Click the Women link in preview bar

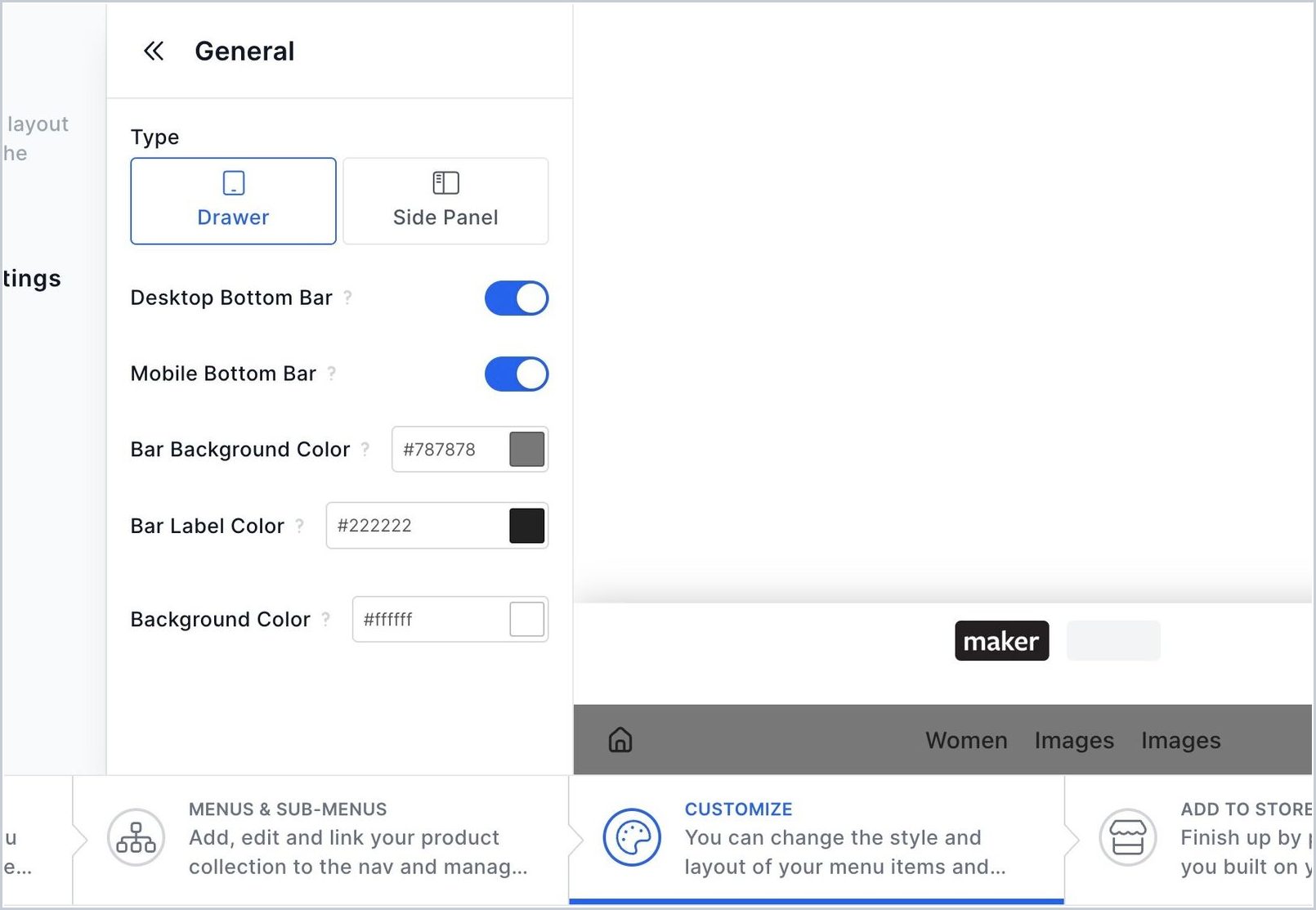[966, 741]
